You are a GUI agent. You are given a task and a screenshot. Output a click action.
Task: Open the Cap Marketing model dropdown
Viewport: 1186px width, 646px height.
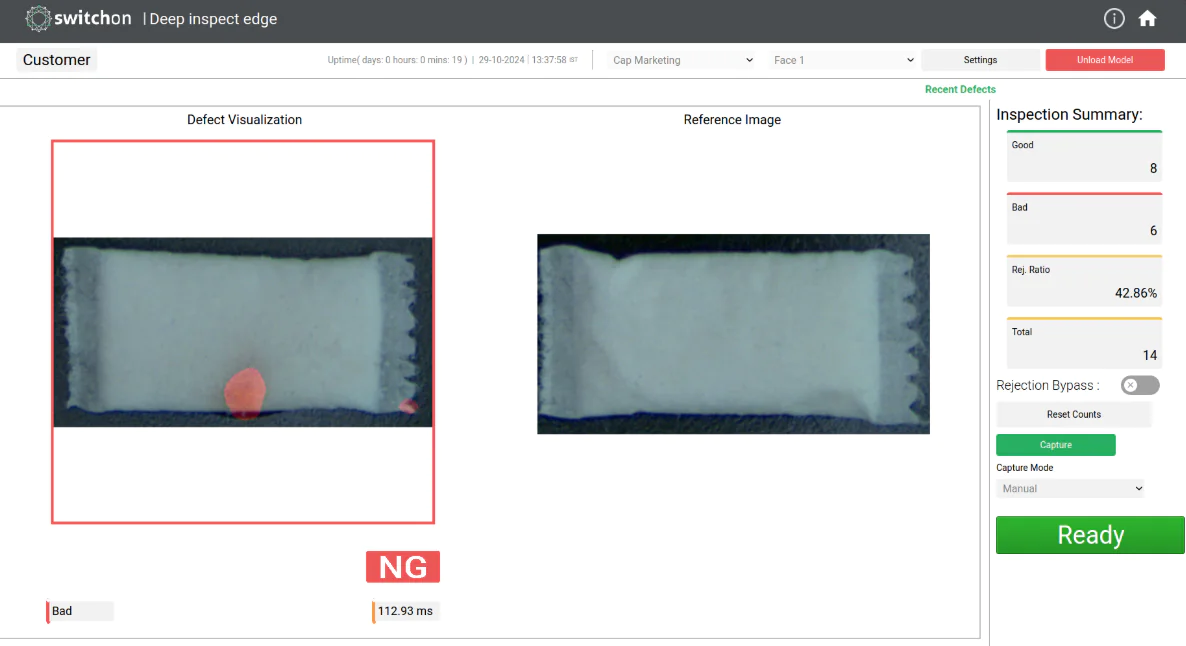click(x=680, y=60)
